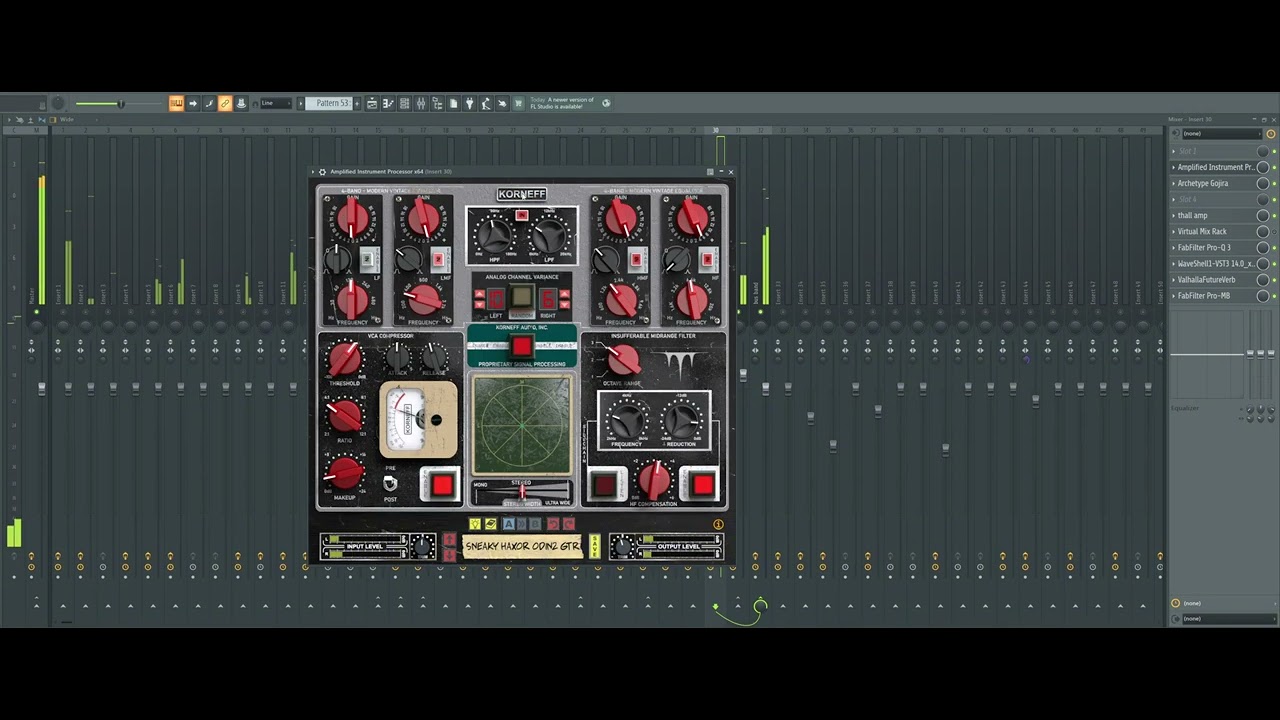
Task: Click the orange clock icon in mixer panel
Action: pyautogui.click(x=1271, y=133)
